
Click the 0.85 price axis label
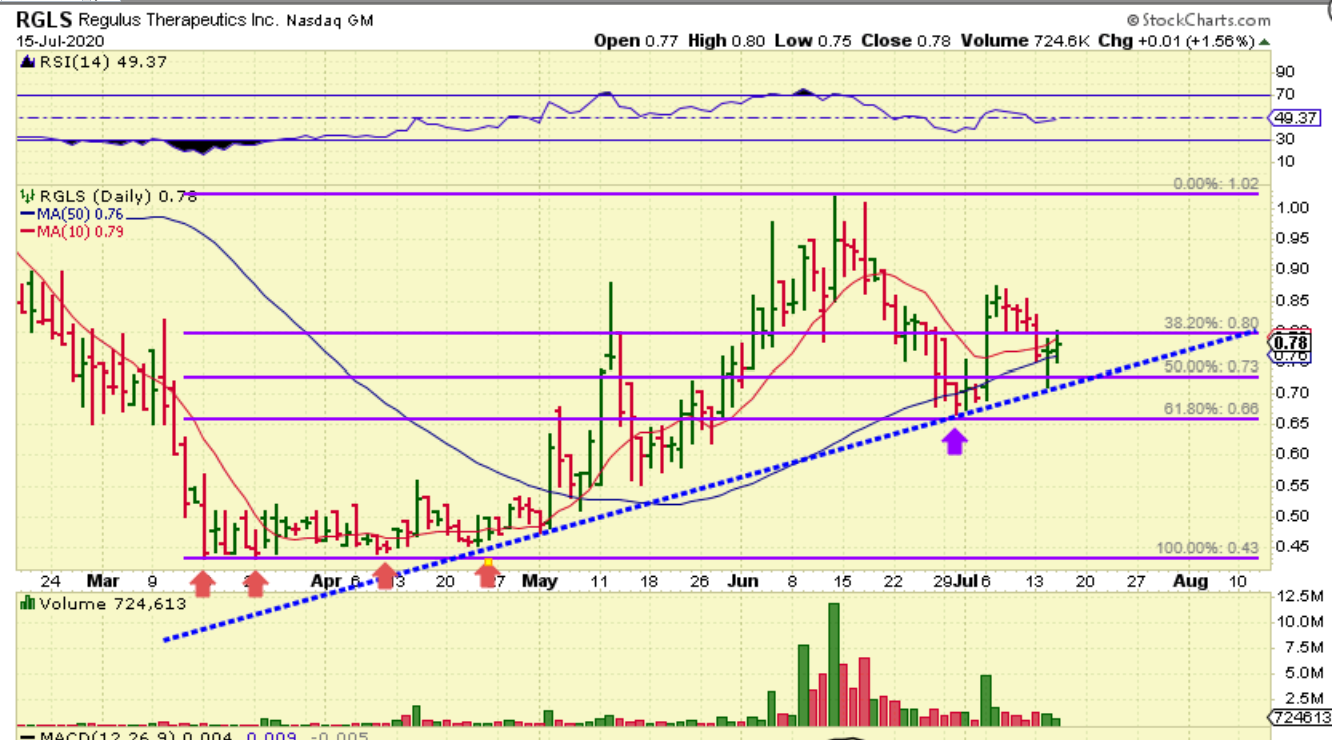click(1295, 301)
